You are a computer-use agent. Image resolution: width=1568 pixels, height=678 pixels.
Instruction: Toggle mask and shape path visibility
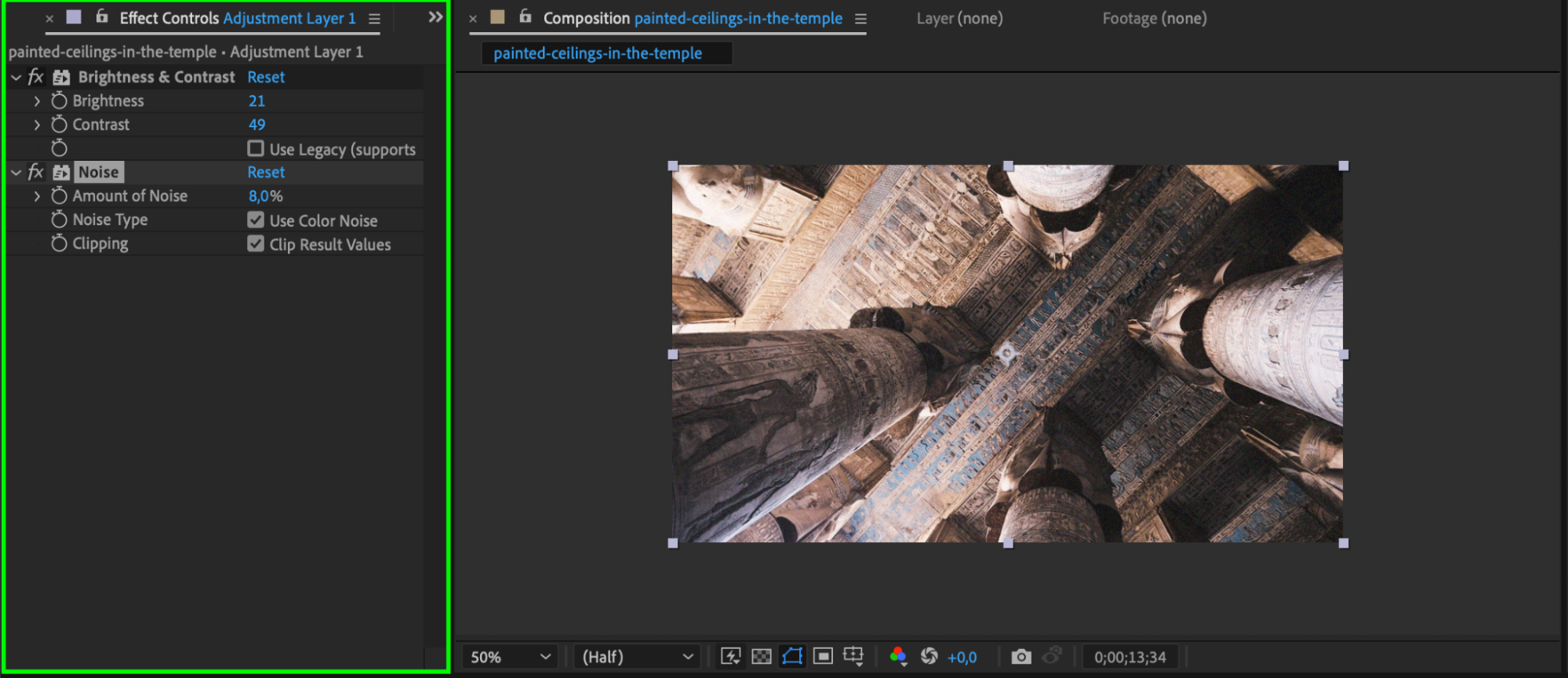pyautogui.click(x=792, y=656)
